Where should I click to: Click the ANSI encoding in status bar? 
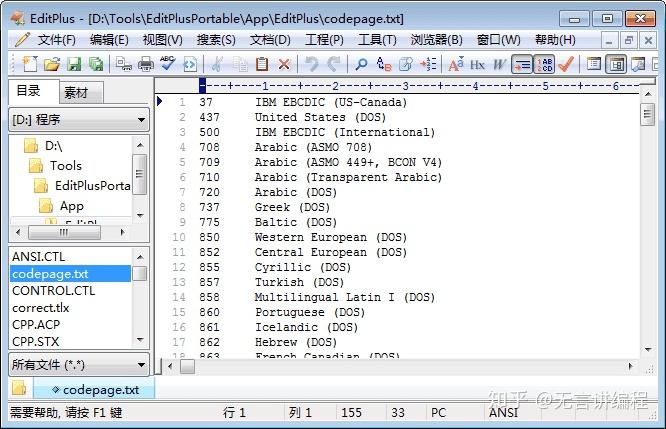click(x=503, y=412)
